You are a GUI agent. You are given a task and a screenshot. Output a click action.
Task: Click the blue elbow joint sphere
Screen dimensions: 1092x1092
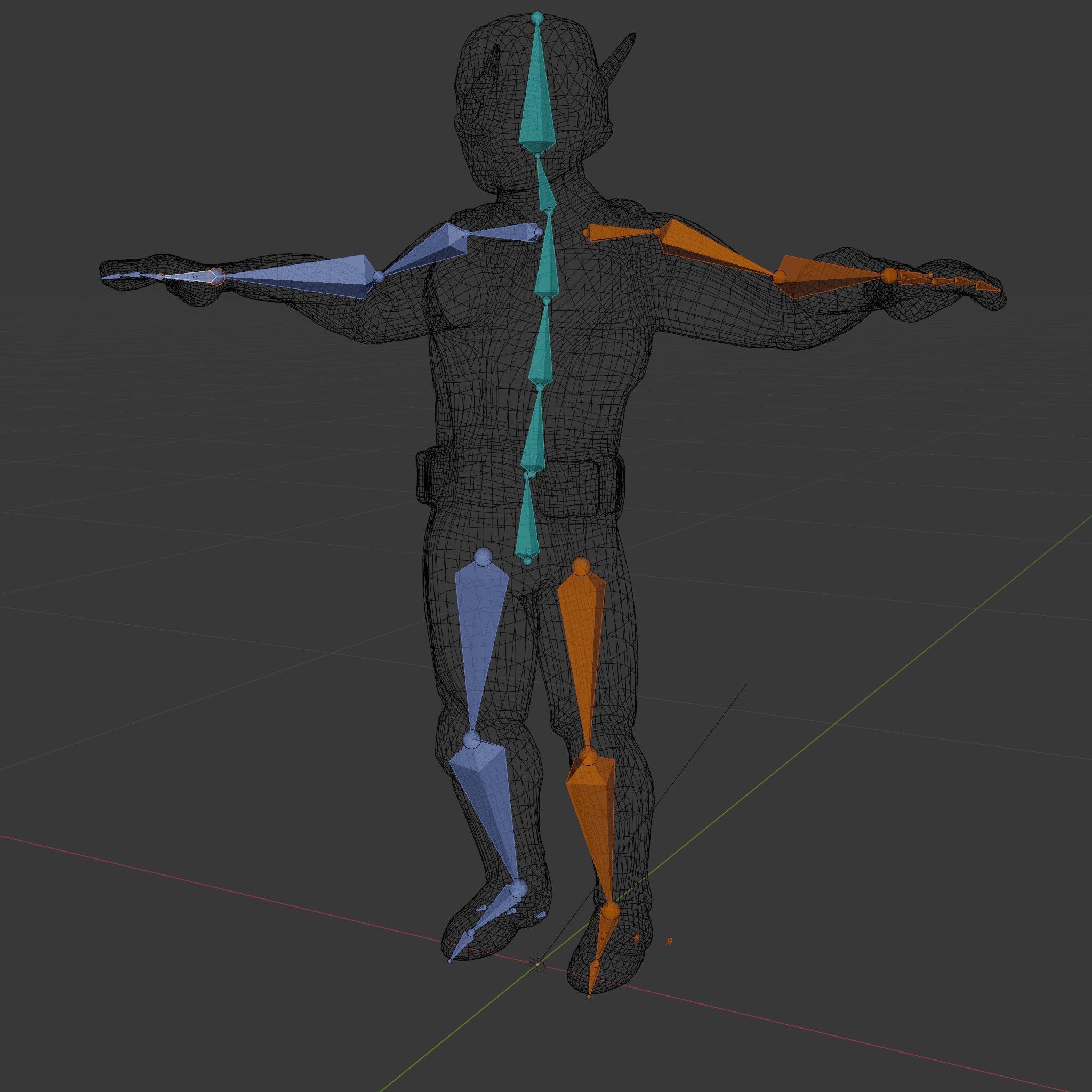[x=379, y=277]
